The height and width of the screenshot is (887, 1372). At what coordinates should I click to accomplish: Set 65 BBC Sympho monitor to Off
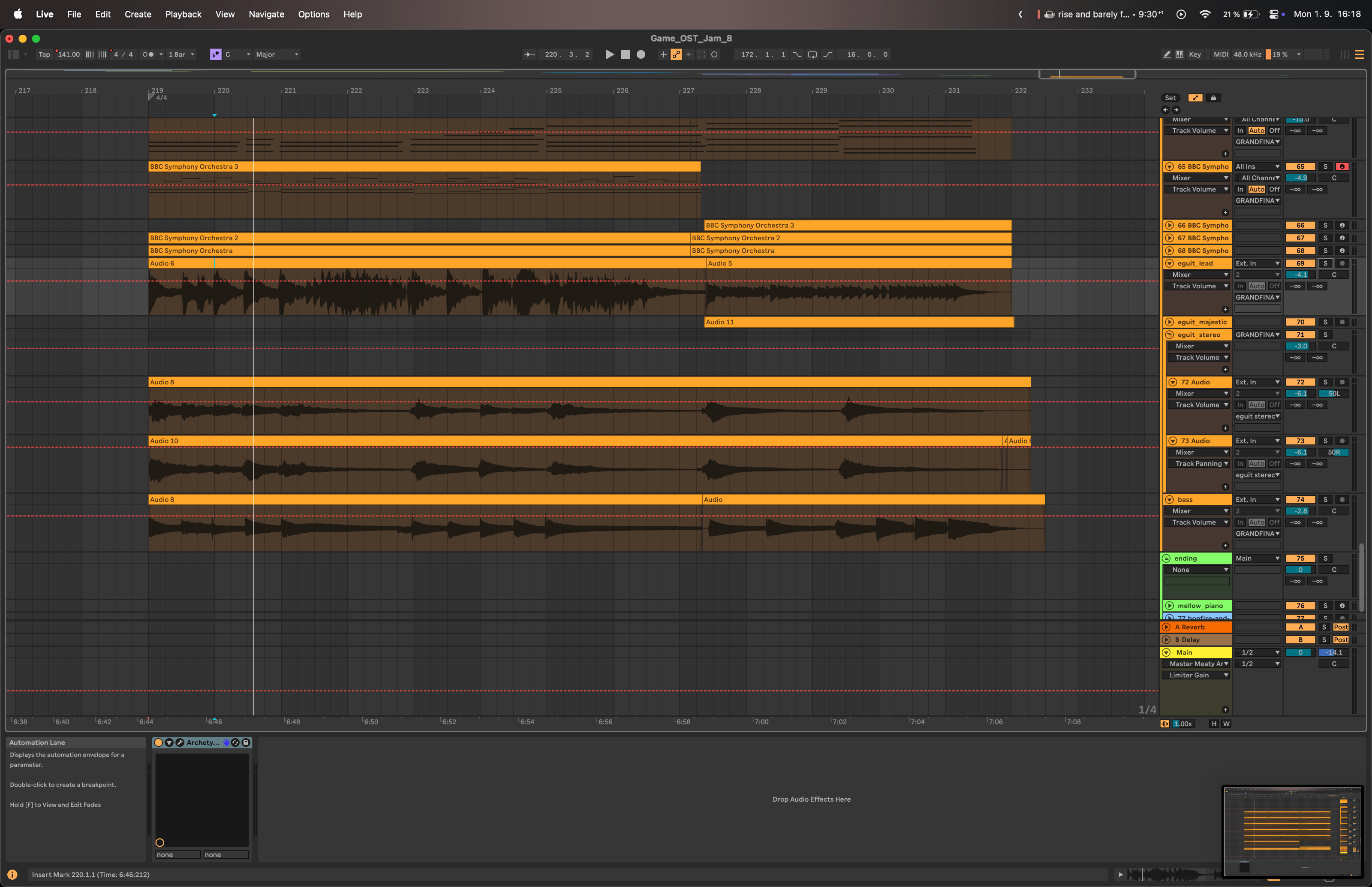[x=1275, y=189]
